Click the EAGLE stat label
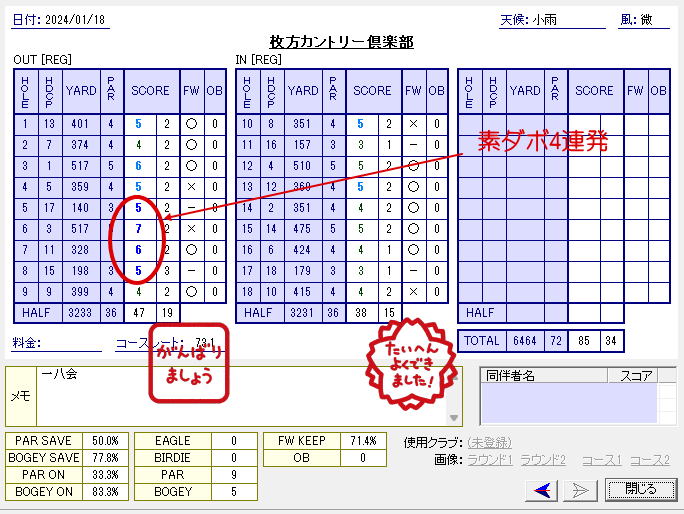 click(173, 441)
